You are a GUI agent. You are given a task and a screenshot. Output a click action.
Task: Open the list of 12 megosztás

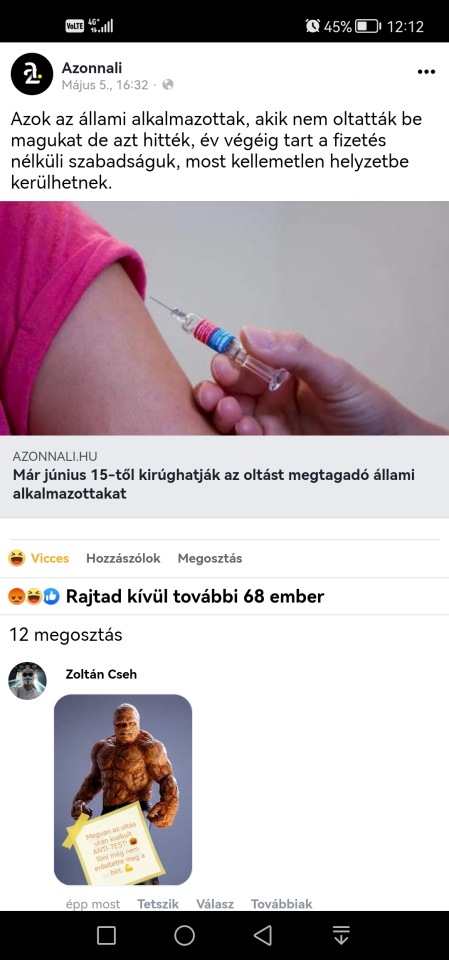(66, 635)
